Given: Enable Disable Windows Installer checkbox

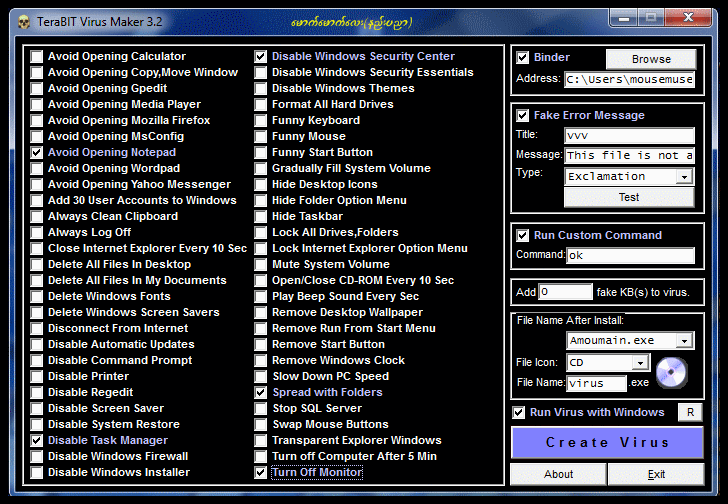Looking at the screenshot, I should 37,472.
